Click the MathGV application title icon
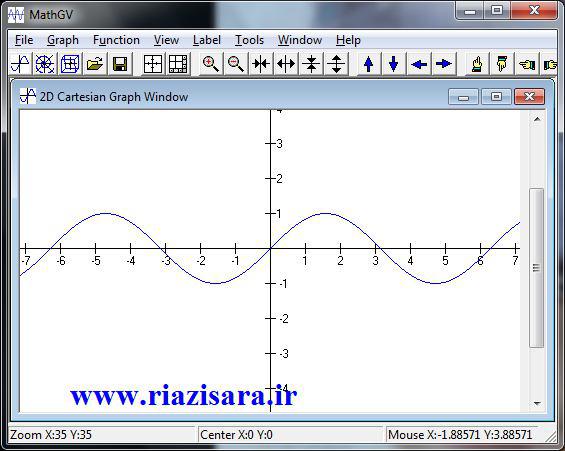Viewport: 565px width, 451px height. pos(16,15)
